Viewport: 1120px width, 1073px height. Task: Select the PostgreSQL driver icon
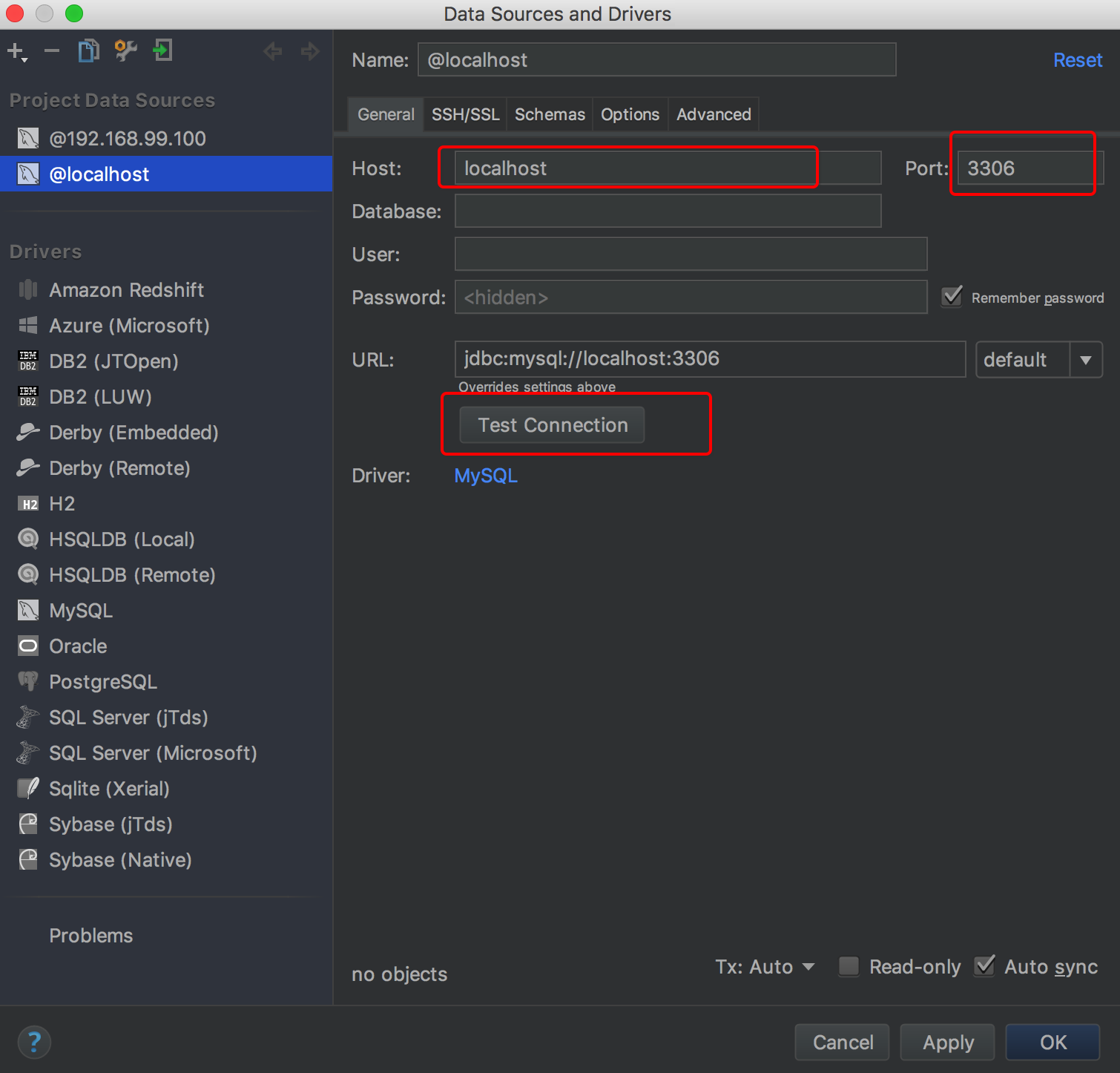tap(28, 681)
